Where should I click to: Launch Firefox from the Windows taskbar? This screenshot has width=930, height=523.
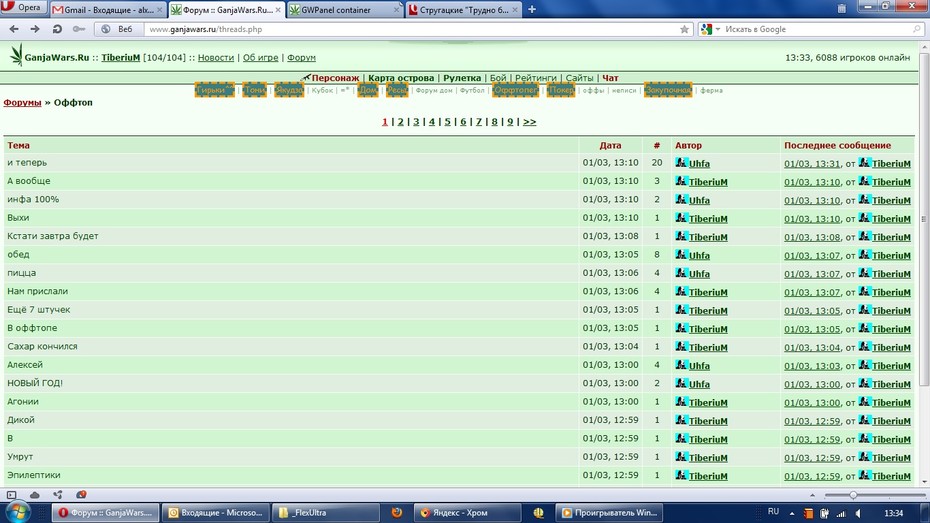tap(396, 512)
